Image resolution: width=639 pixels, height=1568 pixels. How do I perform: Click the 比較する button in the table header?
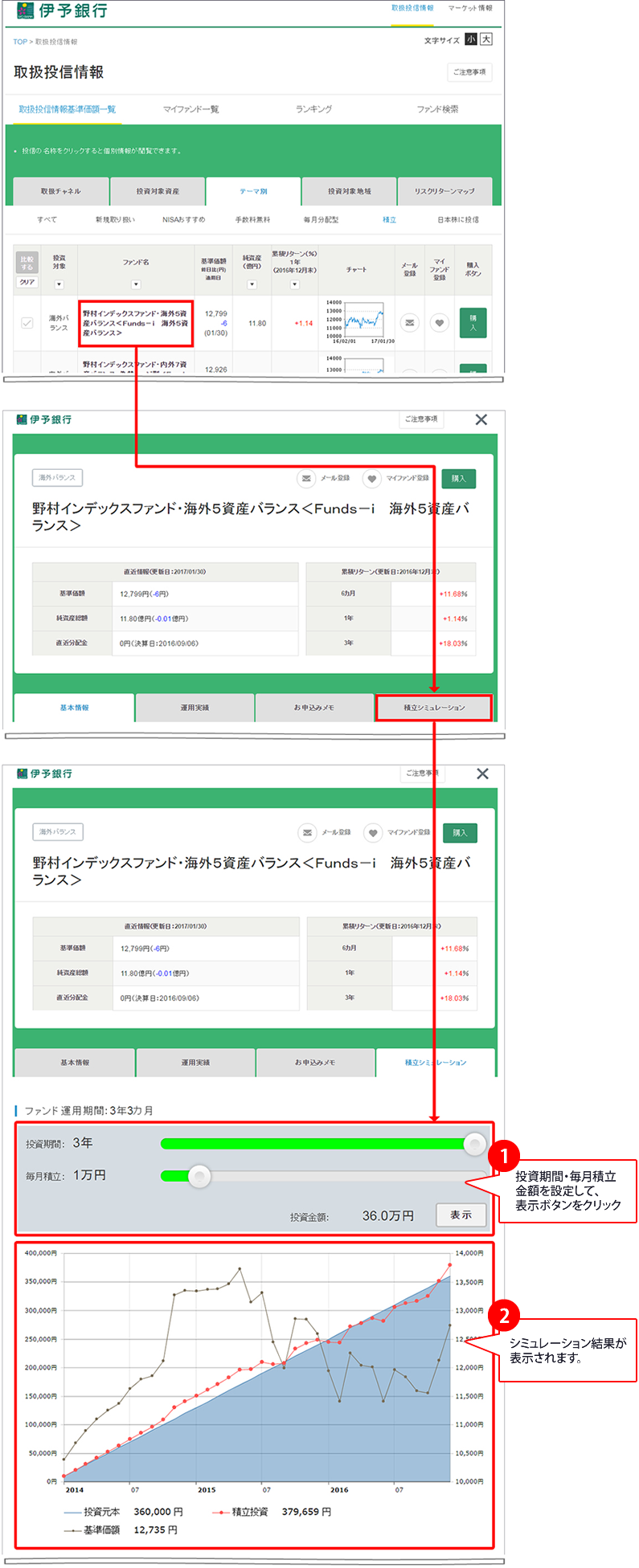27,263
